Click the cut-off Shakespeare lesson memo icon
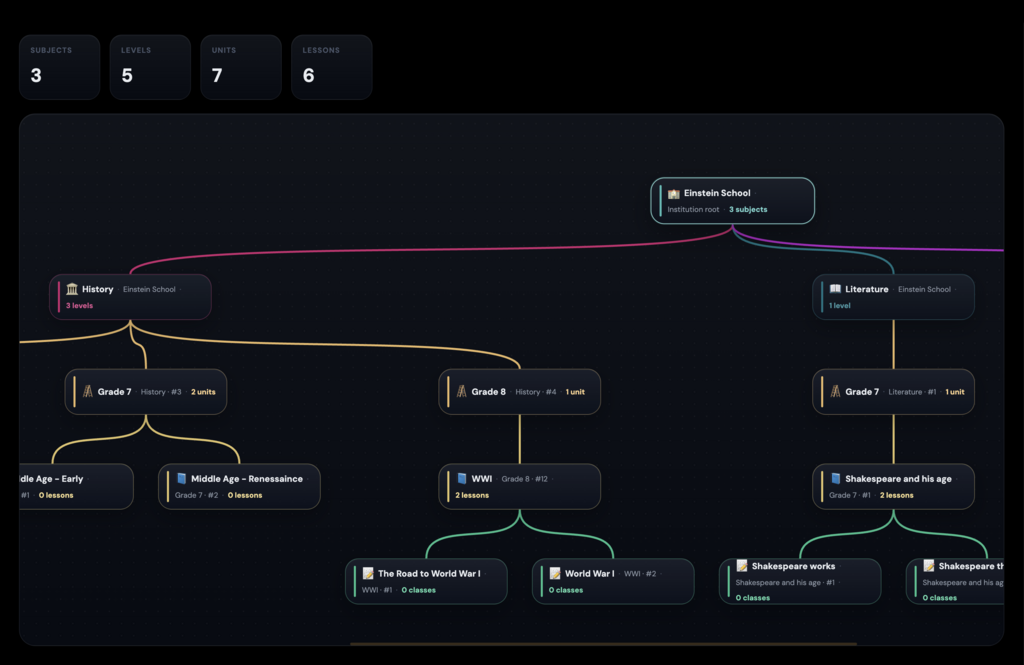 929,566
